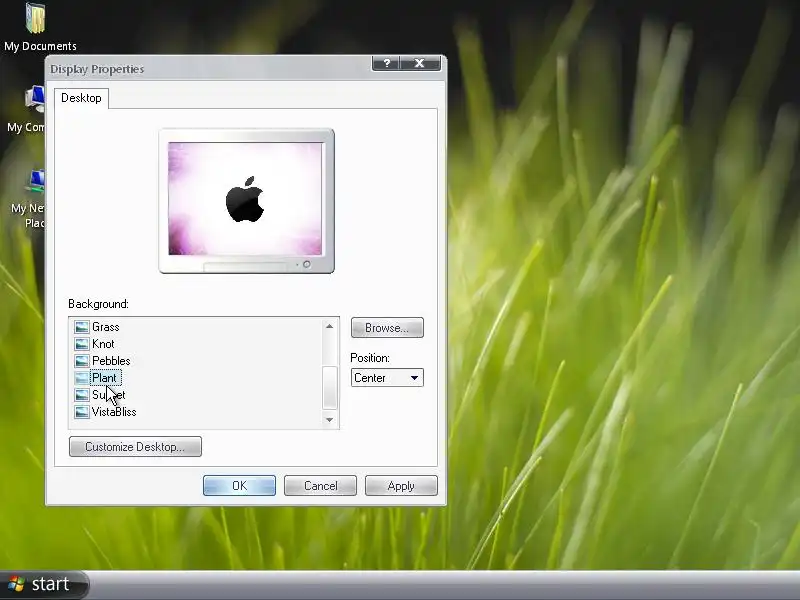Screen dimensions: 800x600
Task: Open the Start menu
Action: pyautogui.click(x=43, y=584)
